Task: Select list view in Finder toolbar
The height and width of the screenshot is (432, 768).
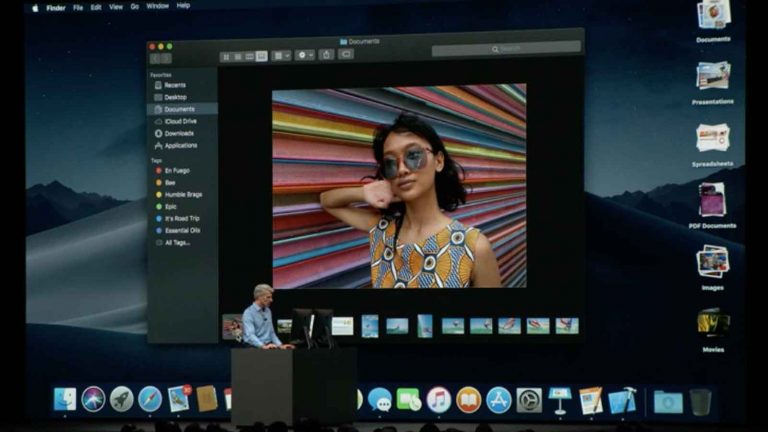Action: (x=237, y=56)
